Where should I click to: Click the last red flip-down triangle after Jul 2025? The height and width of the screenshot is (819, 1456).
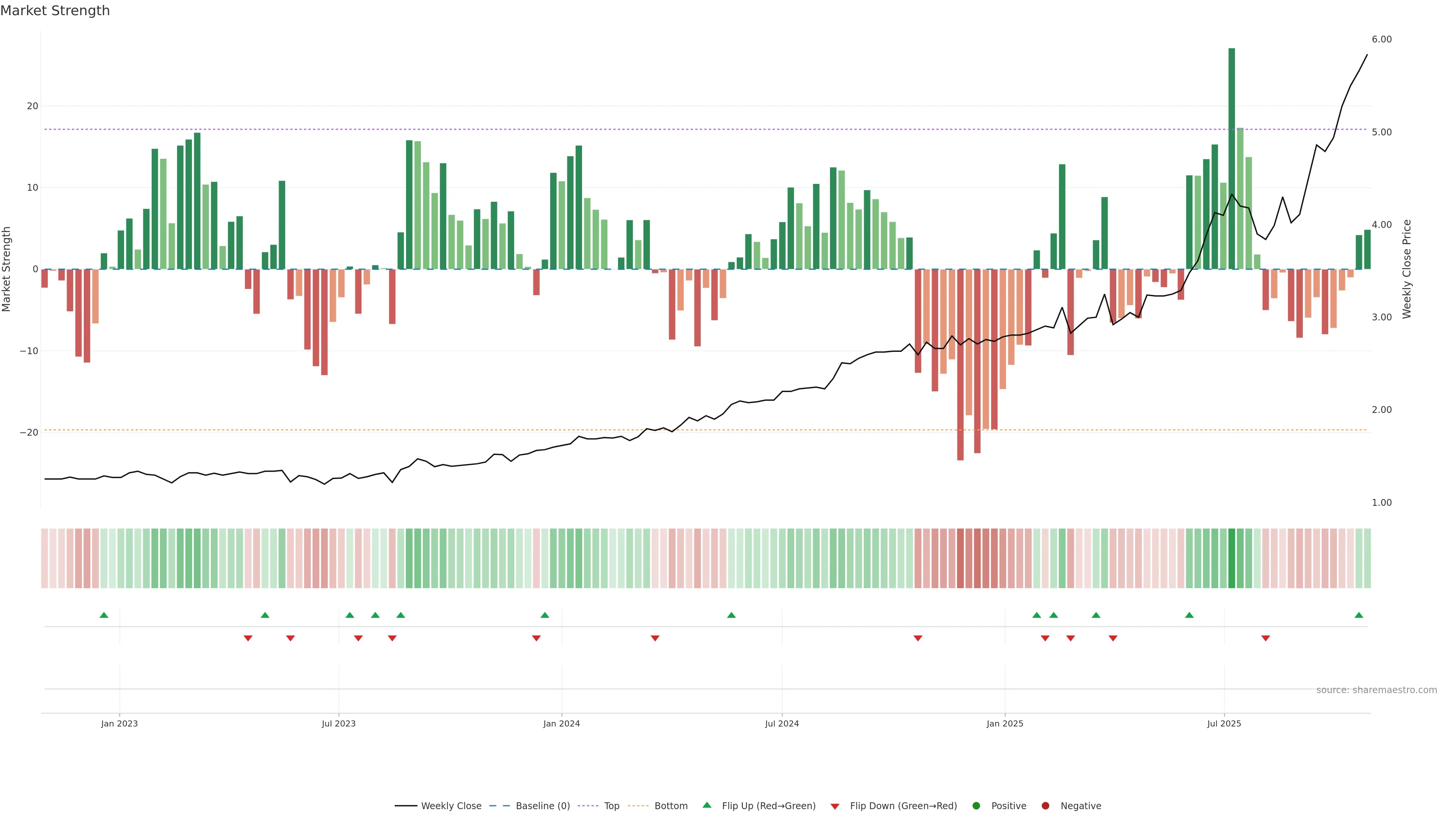tap(1266, 638)
